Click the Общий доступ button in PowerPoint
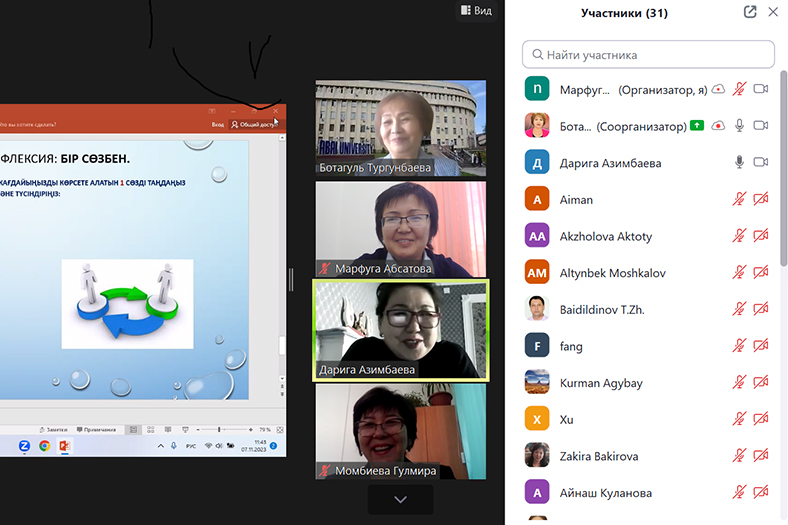788x525 pixels. click(x=254, y=125)
